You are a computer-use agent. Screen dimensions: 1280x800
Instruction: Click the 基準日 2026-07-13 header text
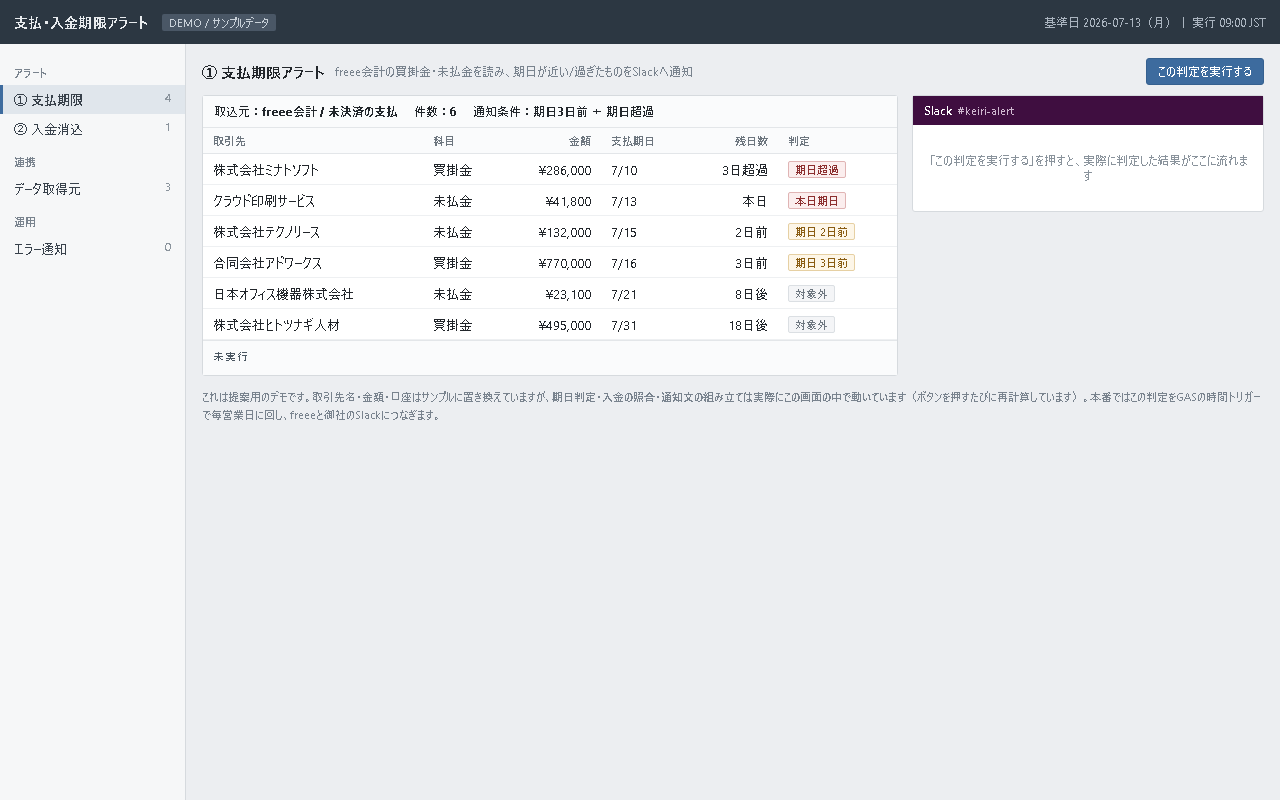coord(1108,22)
